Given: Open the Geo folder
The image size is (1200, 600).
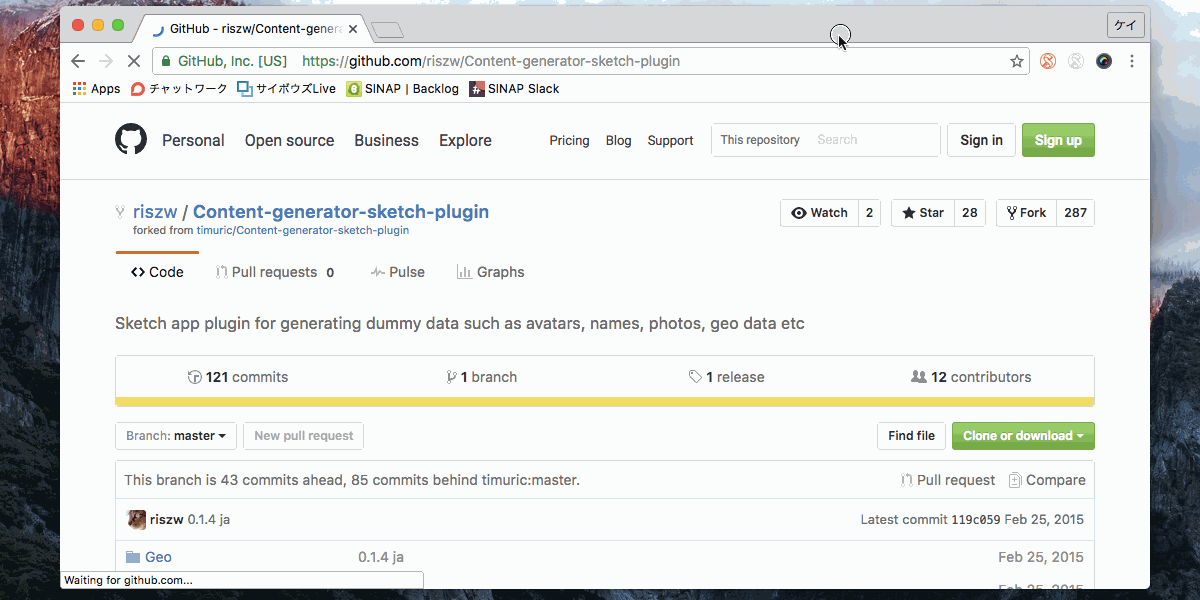Looking at the screenshot, I should pos(158,557).
